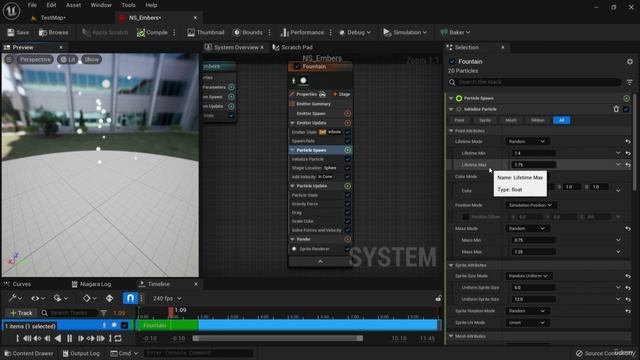640x360 pixels.
Task: Pause timeline playback
Action: coord(69,338)
